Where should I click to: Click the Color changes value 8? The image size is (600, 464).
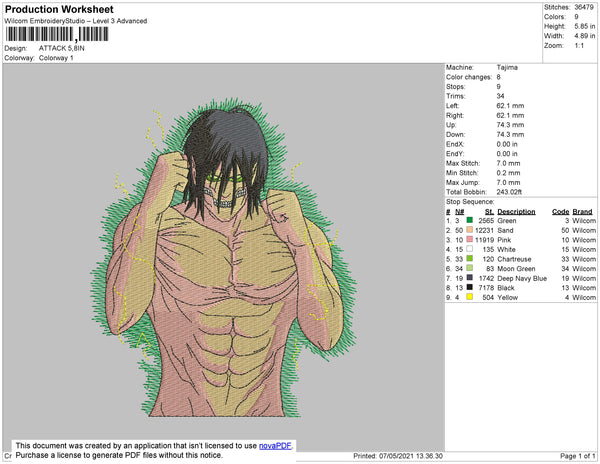point(499,77)
